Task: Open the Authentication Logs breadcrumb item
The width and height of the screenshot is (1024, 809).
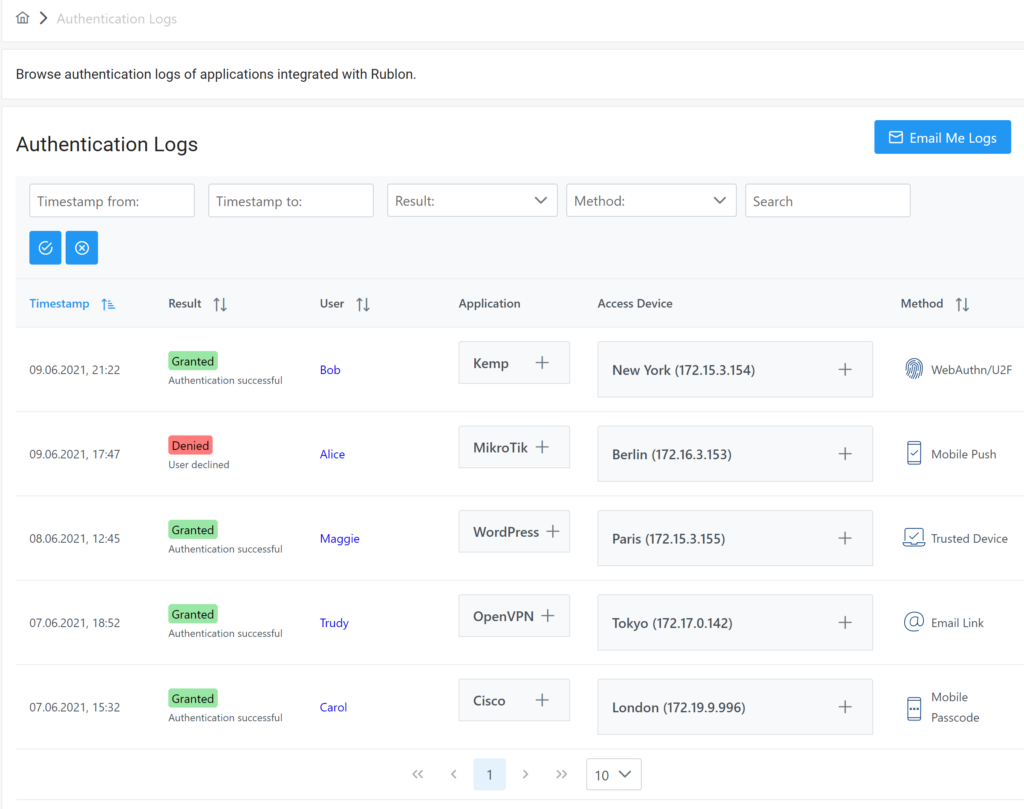Action: (116, 17)
